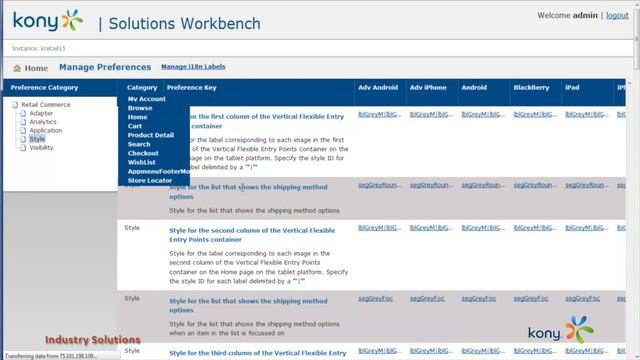Image resolution: width=640 pixels, height=360 pixels.
Task: Open segGreyFoc value under Android
Action: tap(479, 299)
